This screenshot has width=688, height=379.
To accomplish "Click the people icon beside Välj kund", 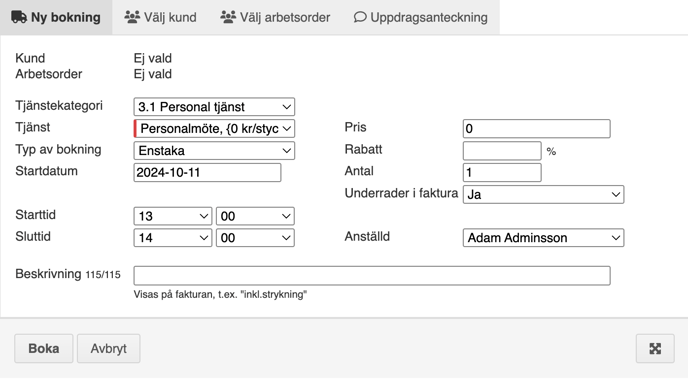I will point(132,17).
